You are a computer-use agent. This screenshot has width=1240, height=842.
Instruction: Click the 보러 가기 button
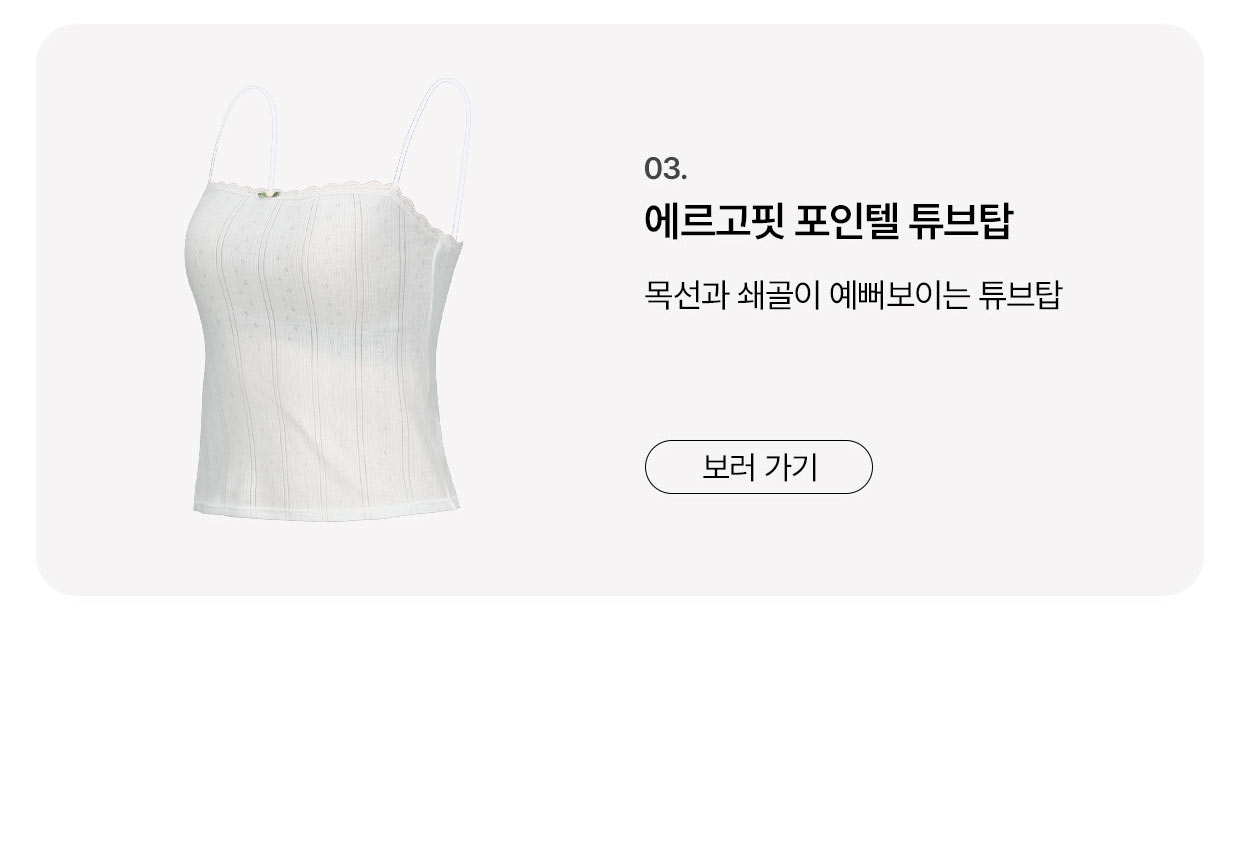coord(758,467)
